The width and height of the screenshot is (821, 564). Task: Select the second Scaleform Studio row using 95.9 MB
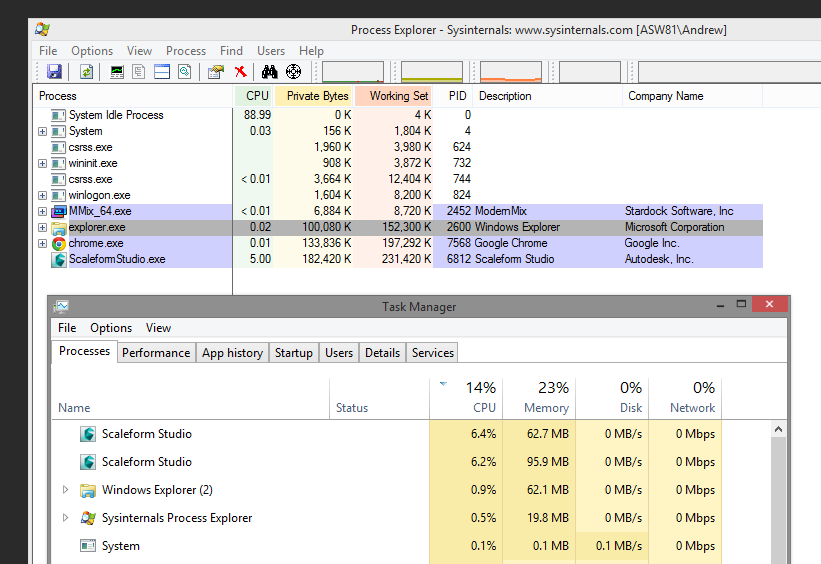[387, 462]
